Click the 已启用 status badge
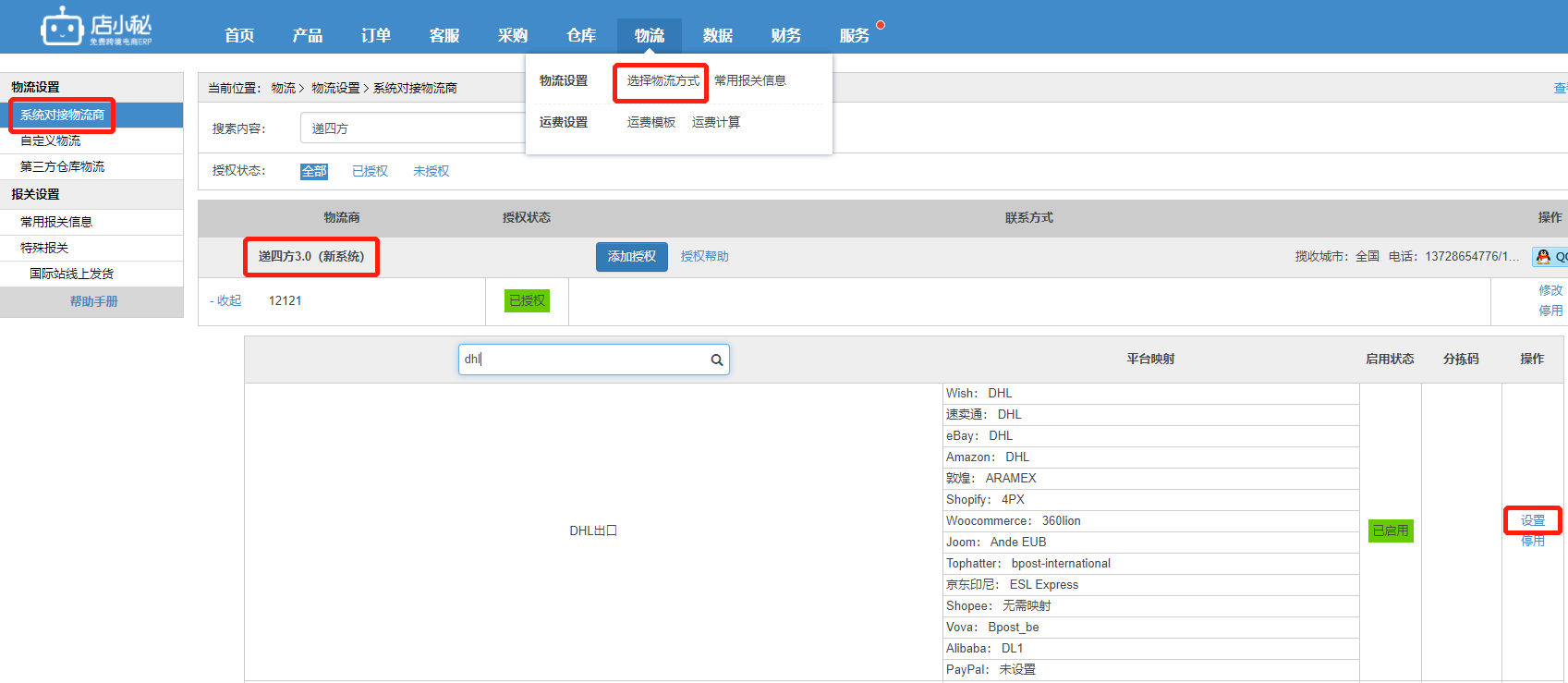The width and height of the screenshot is (1568, 683). (1391, 531)
